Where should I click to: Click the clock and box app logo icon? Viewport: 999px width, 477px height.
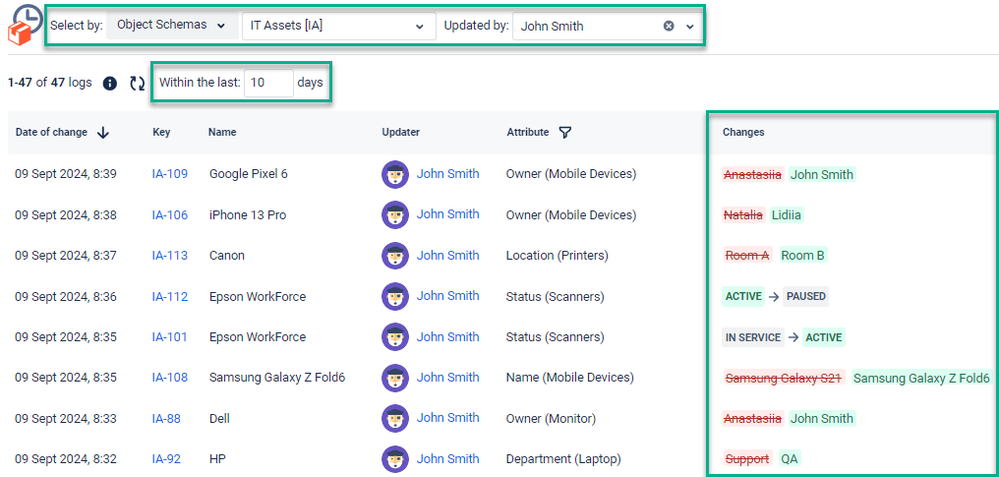tap(23, 24)
